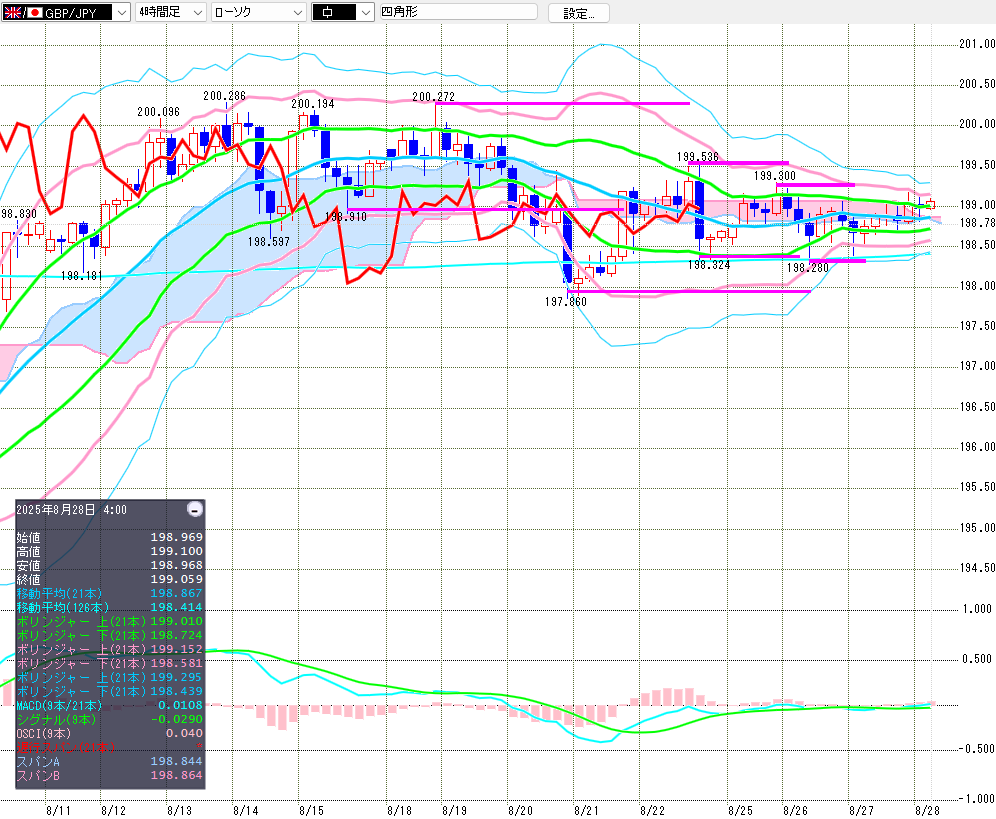The image size is (996, 819).
Task: Click the 8/20 date on the time axis
Action: [x=520, y=811]
